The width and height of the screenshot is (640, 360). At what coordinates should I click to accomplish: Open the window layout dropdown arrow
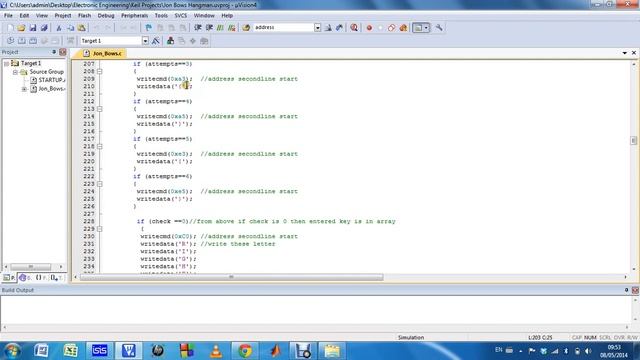point(426,28)
